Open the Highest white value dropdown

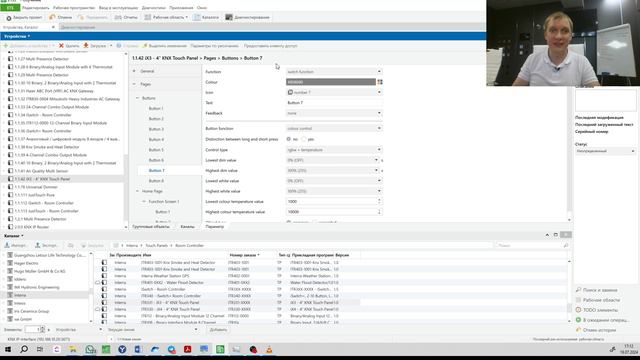(334, 191)
